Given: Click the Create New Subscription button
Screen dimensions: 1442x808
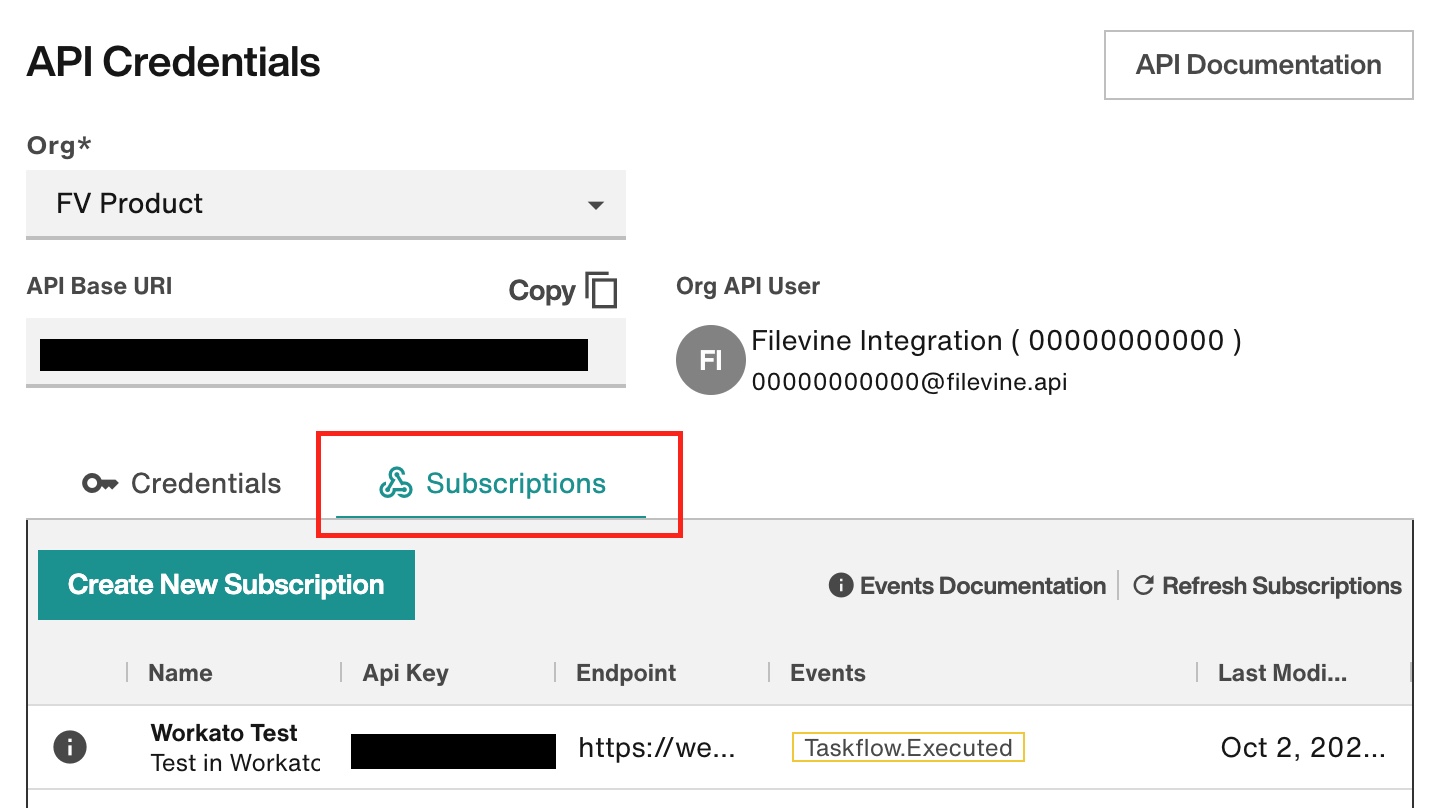Looking at the screenshot, I should pos(226,584).
